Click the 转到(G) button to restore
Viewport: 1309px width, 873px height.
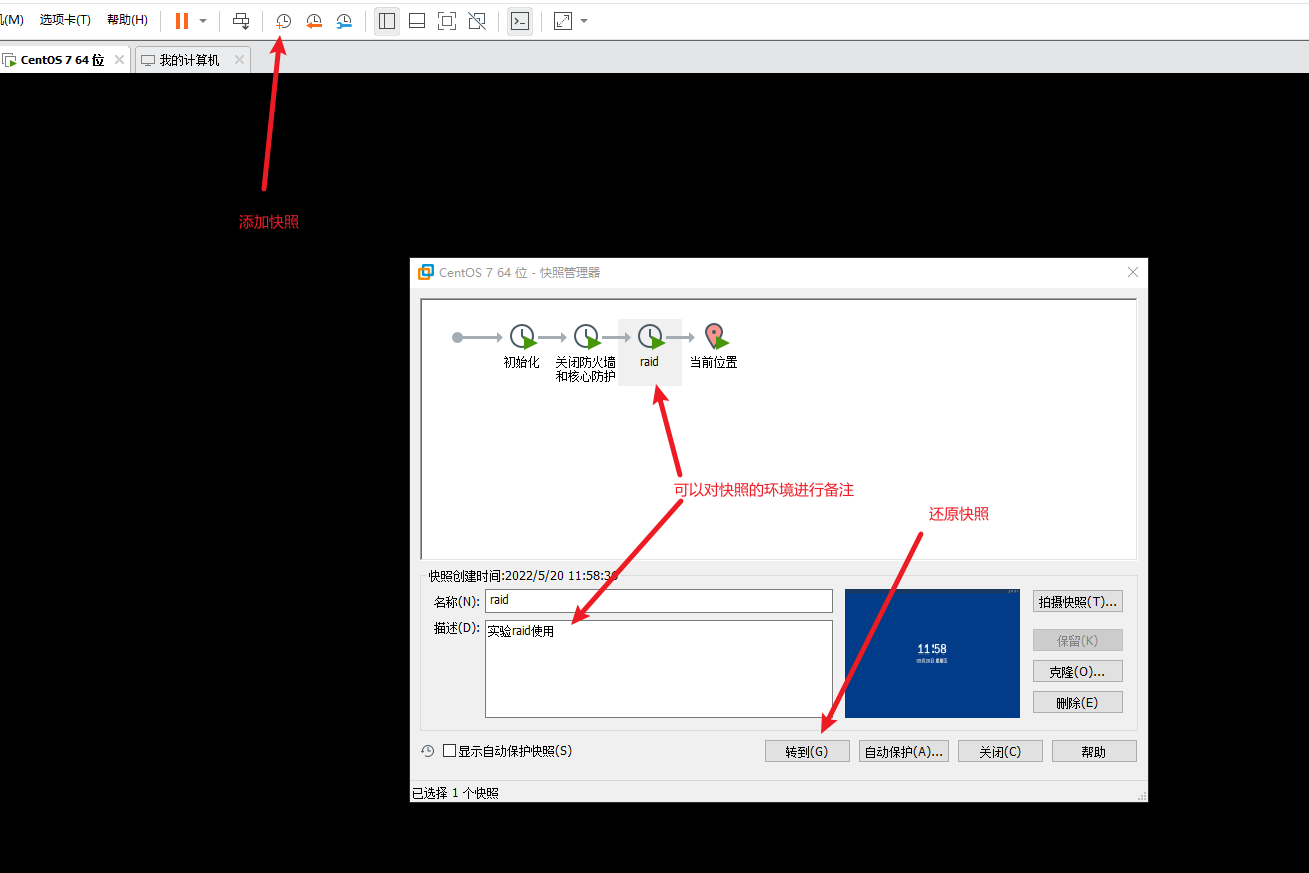point(807,752)
